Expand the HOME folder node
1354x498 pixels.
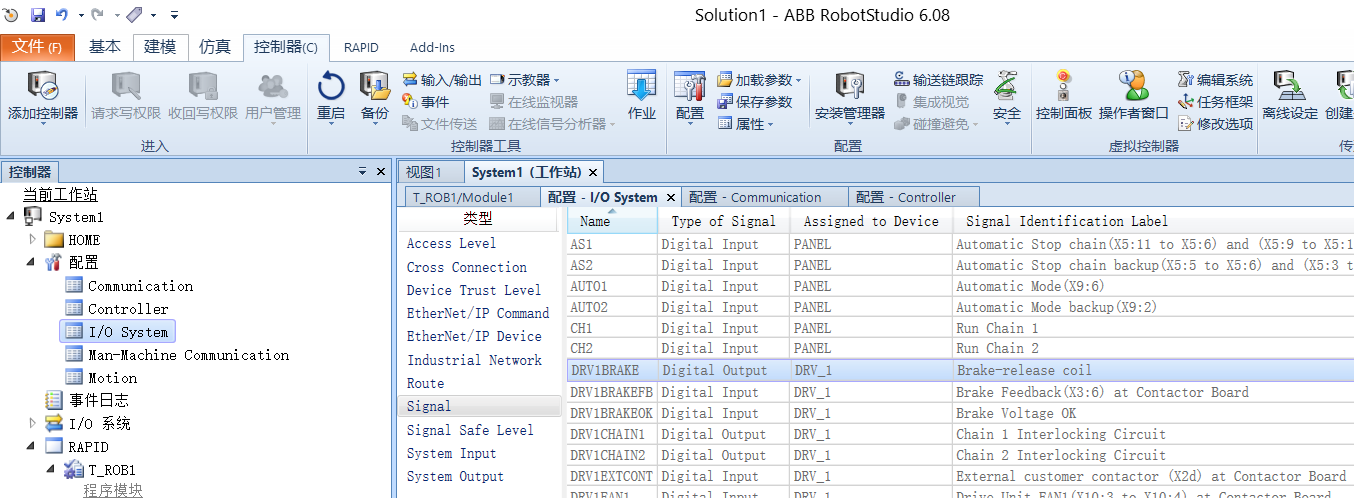33,239
